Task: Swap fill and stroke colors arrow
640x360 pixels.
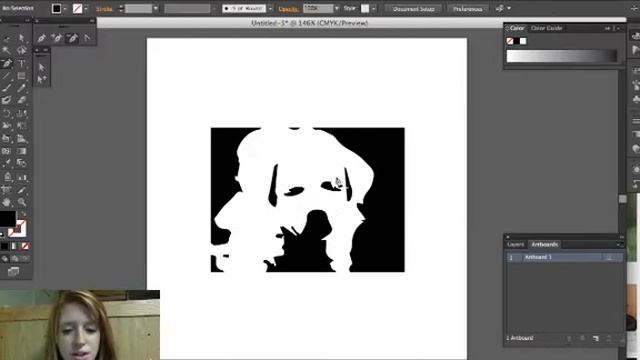Action: 23,214
